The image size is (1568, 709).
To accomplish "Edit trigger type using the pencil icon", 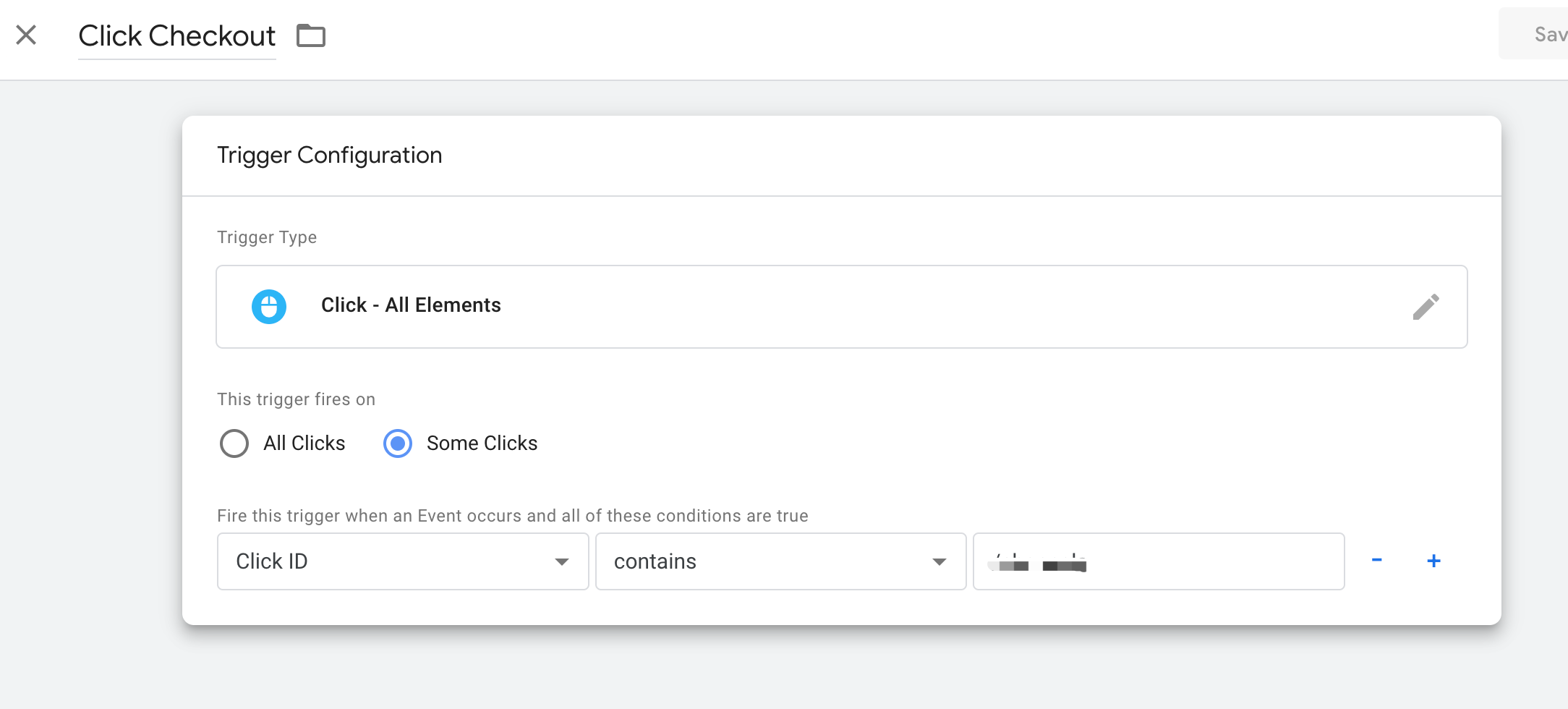I will click(1426, 307).
